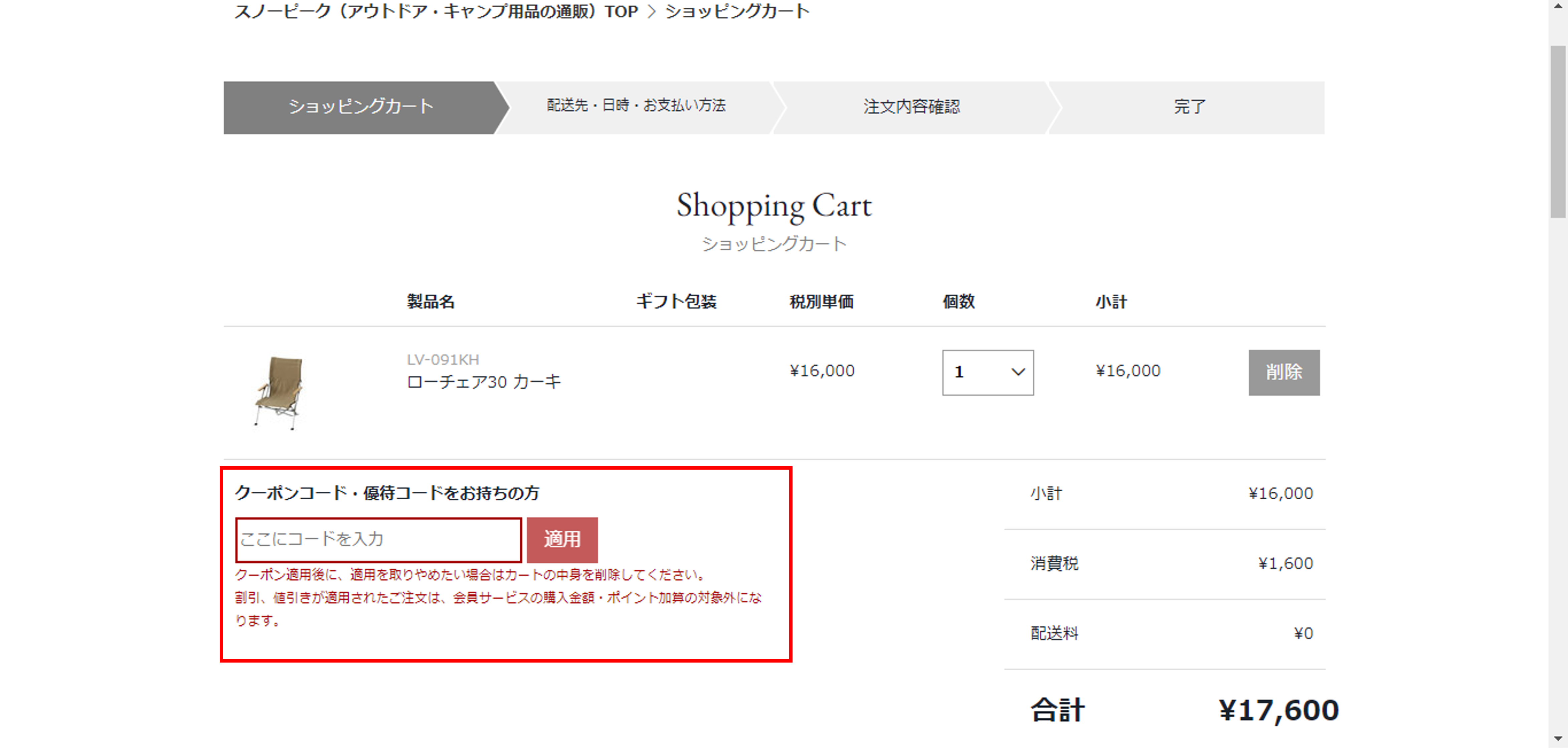Open the スノーピーク TOP breadcrumb link
Image resolution: width=1568 pixels, height=748 pixels.
(436, 12)
